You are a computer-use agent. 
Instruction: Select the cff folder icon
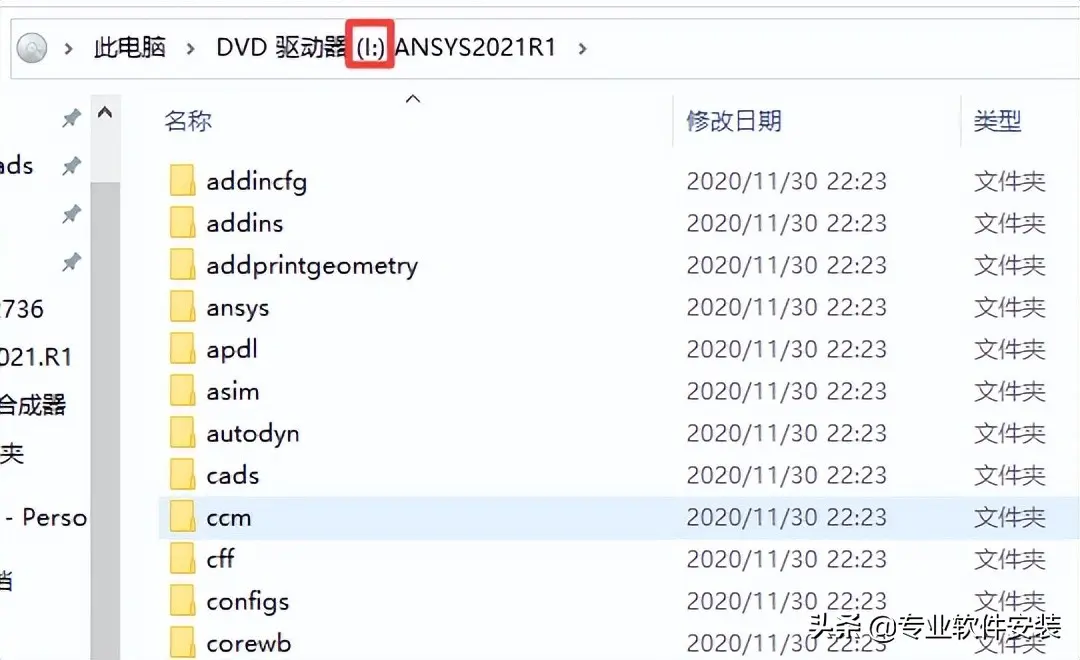tap(183, 559)
